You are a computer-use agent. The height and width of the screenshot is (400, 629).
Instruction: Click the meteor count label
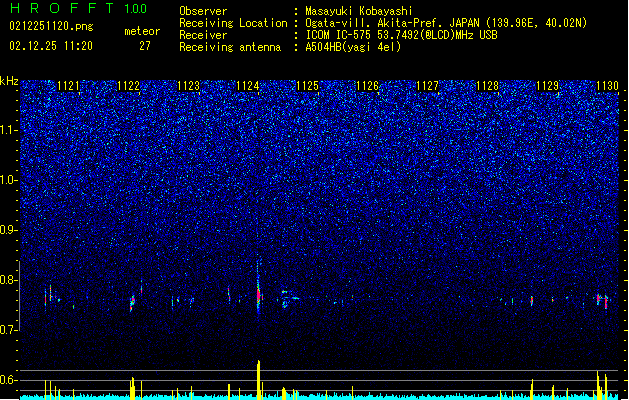[x=142, y=31]
